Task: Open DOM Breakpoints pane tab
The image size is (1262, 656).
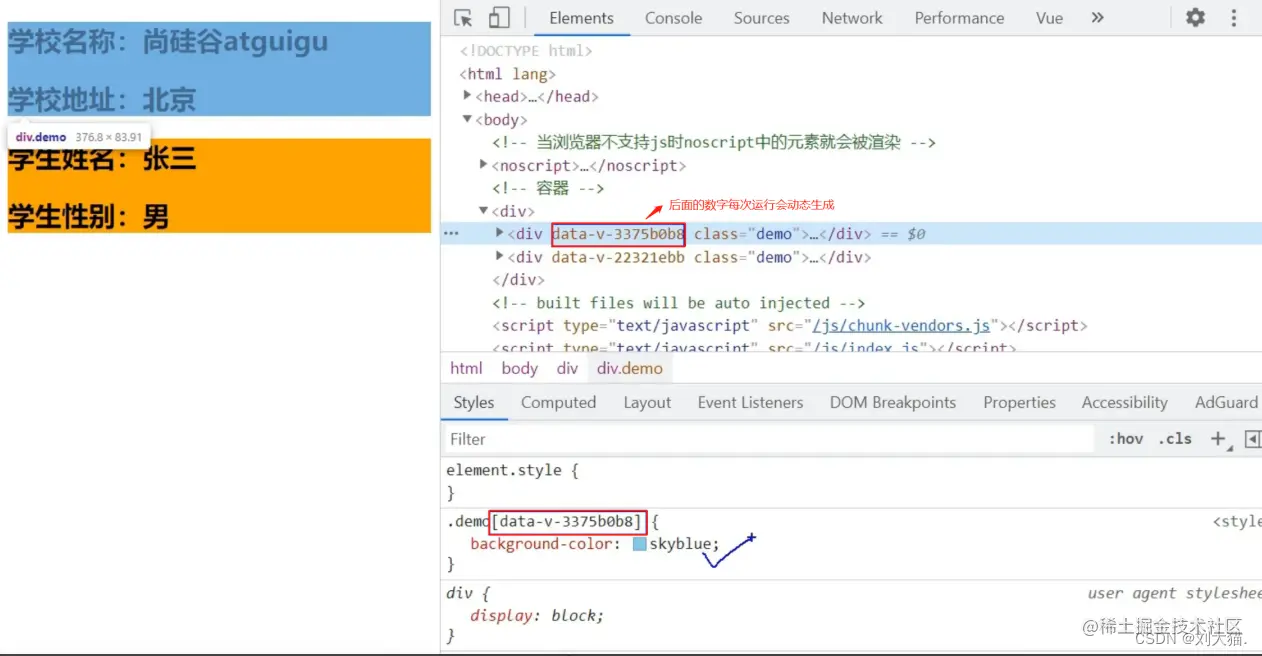Action: point(892,402)
